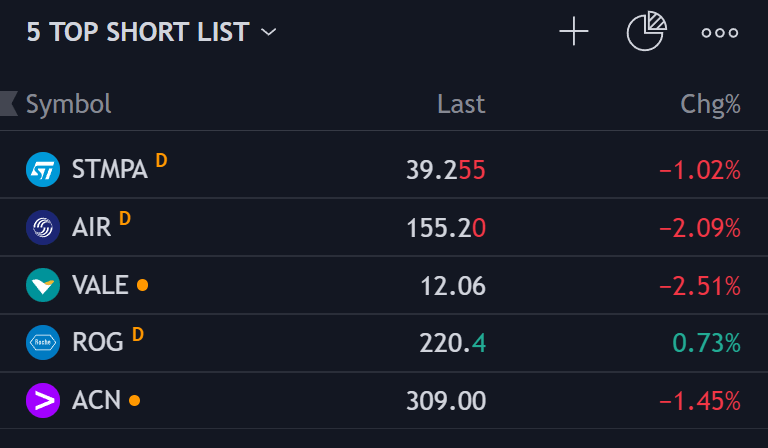This screenshot has height=448, width=768.
Task: Click the orange dot next to VALE
Action: coord(143,285)
